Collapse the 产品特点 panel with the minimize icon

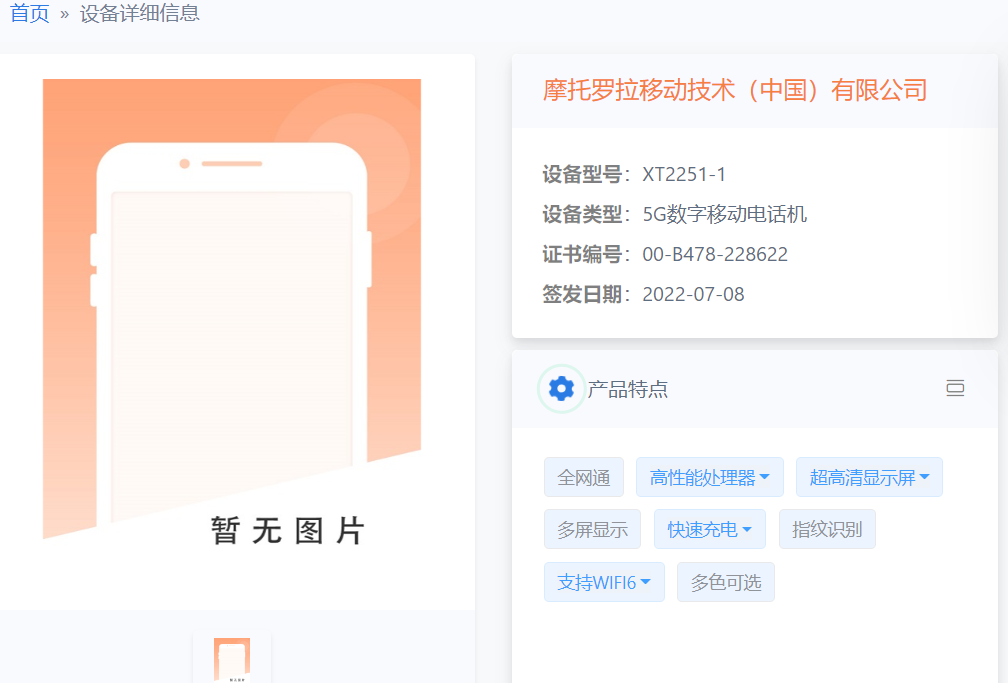tap(955, 388)
